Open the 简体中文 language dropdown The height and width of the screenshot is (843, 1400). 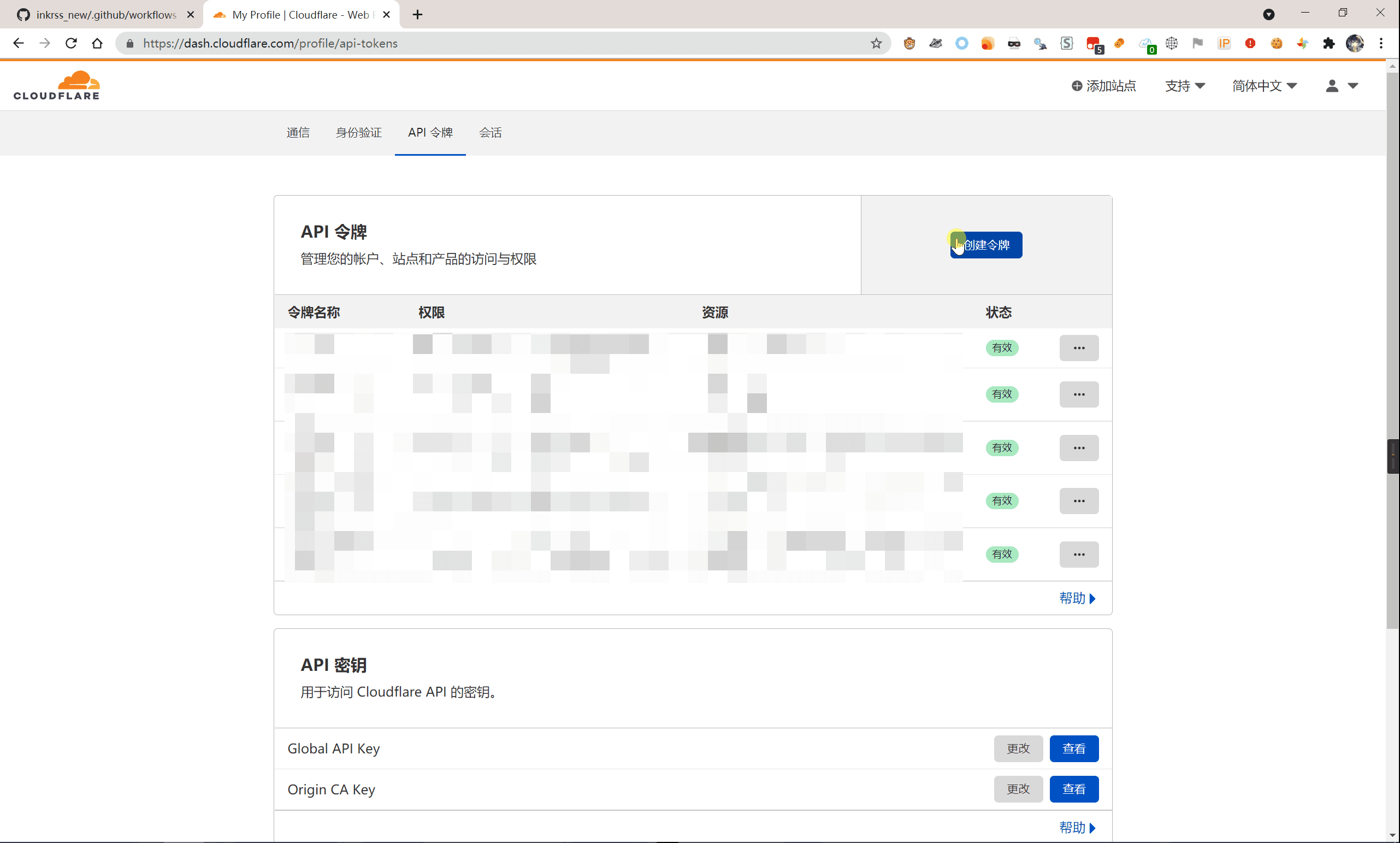coord(1264,86)
